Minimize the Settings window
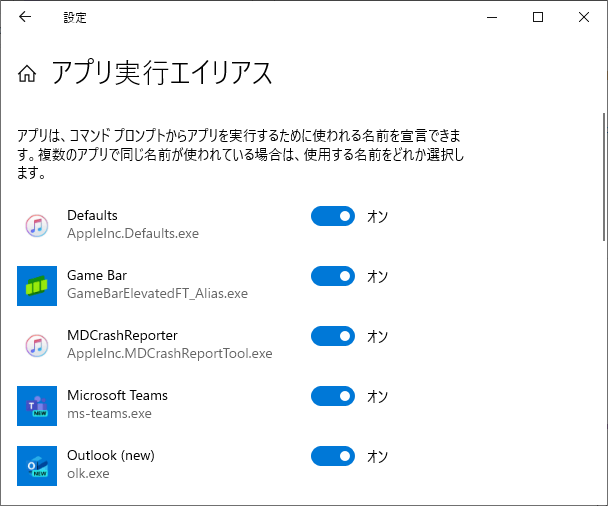This screenshot has height=506, width=608. pyautogui.click(x=492, y=17)
